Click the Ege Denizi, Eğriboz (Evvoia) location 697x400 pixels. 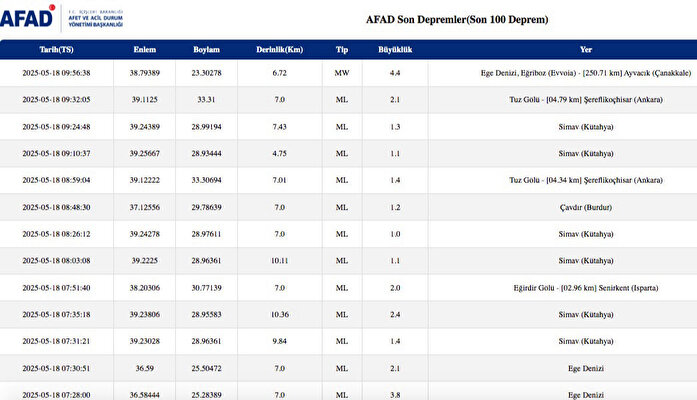[586, 73]
